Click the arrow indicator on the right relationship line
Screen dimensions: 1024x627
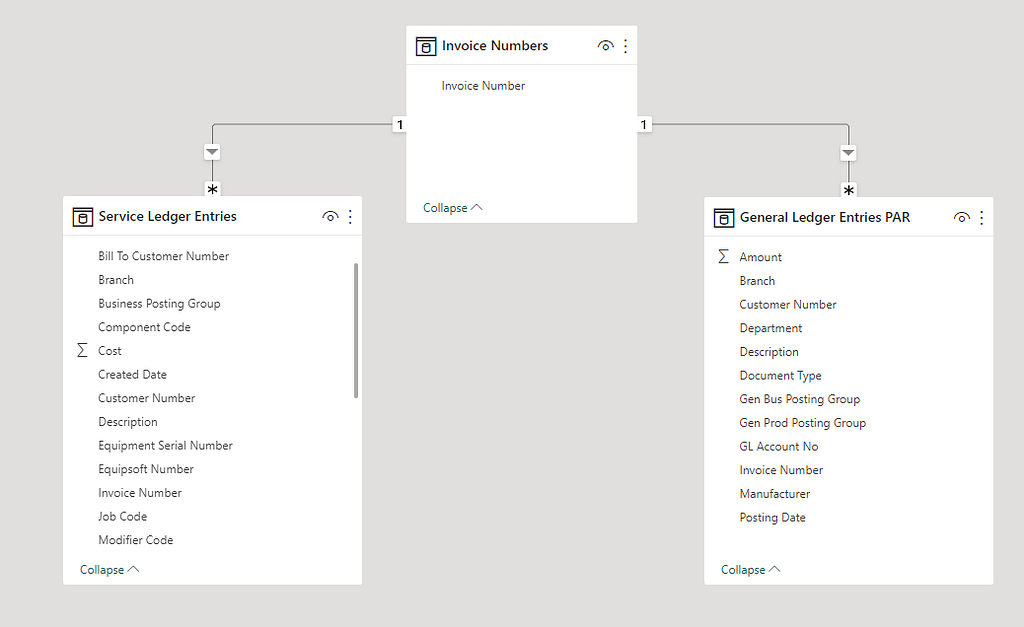pos(848,152)
